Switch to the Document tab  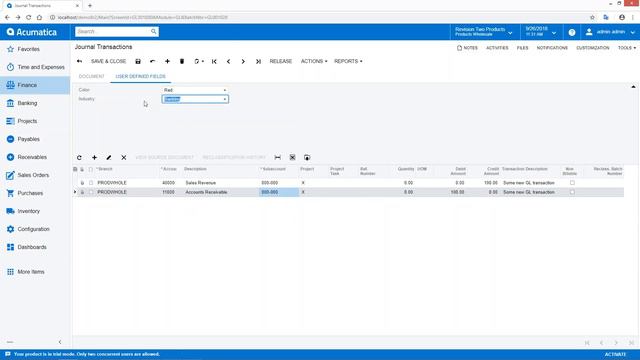(91, 76)
